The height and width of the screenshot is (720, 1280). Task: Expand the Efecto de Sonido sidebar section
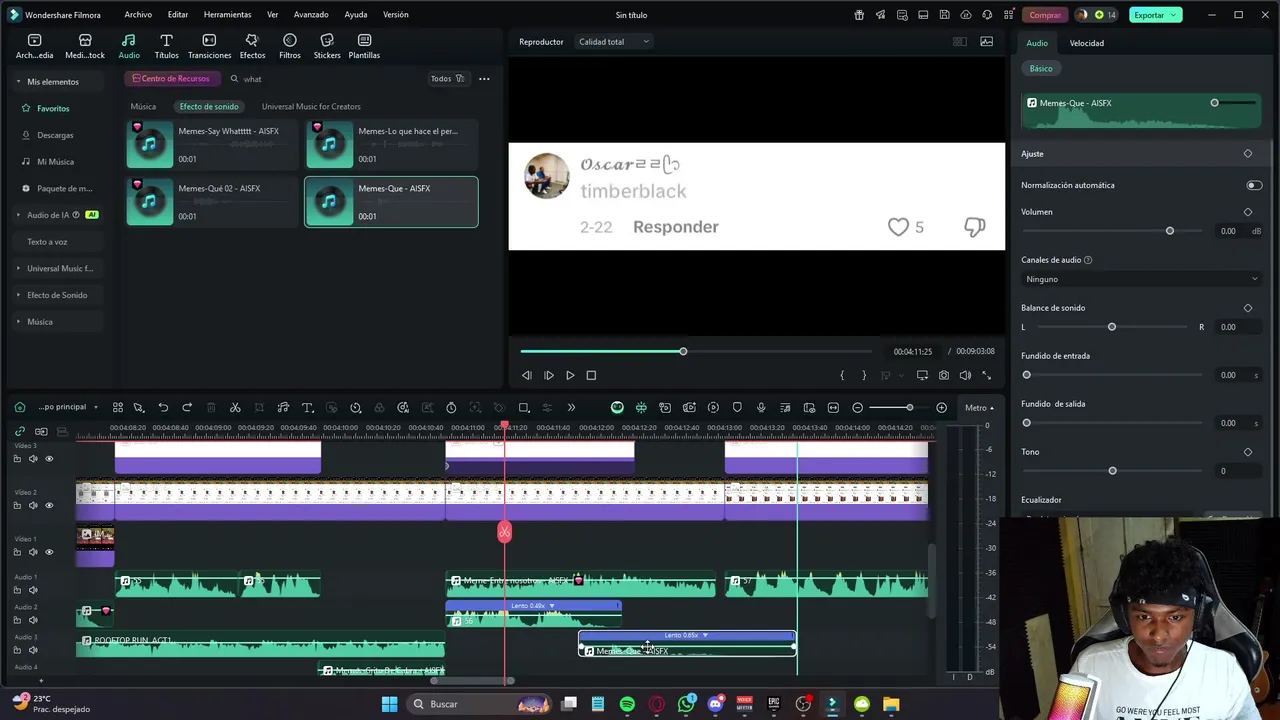[x=18, y=295]
